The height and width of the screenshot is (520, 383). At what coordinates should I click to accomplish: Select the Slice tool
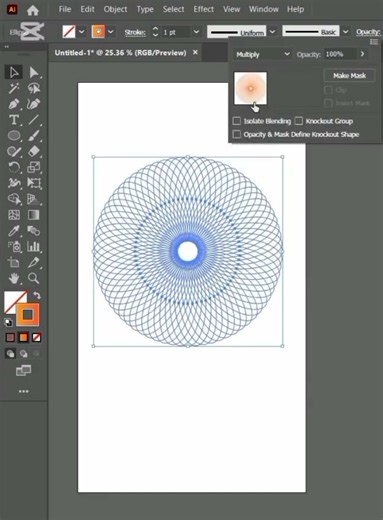(34, 262)
